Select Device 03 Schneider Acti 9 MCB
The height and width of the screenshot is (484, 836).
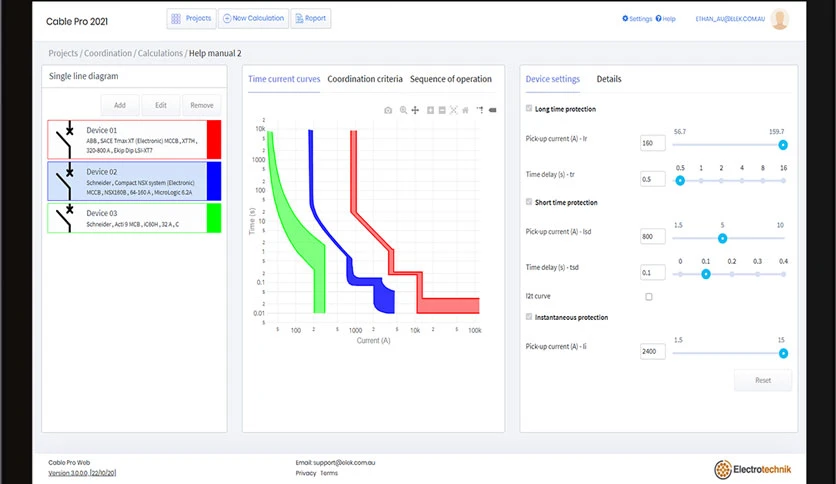point(134,218)
